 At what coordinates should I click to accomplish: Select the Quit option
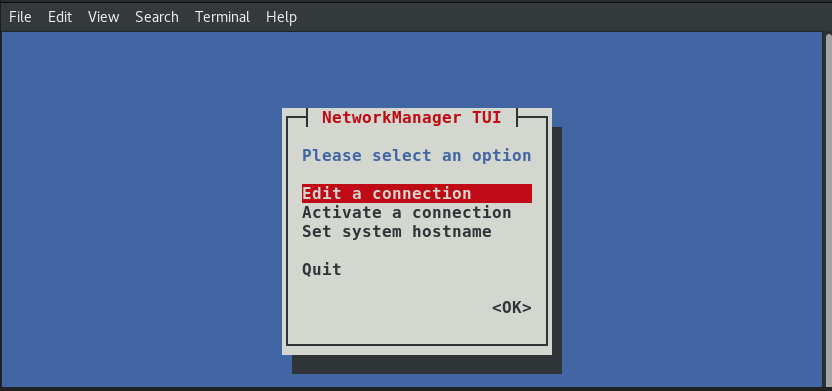pos(322,270)
